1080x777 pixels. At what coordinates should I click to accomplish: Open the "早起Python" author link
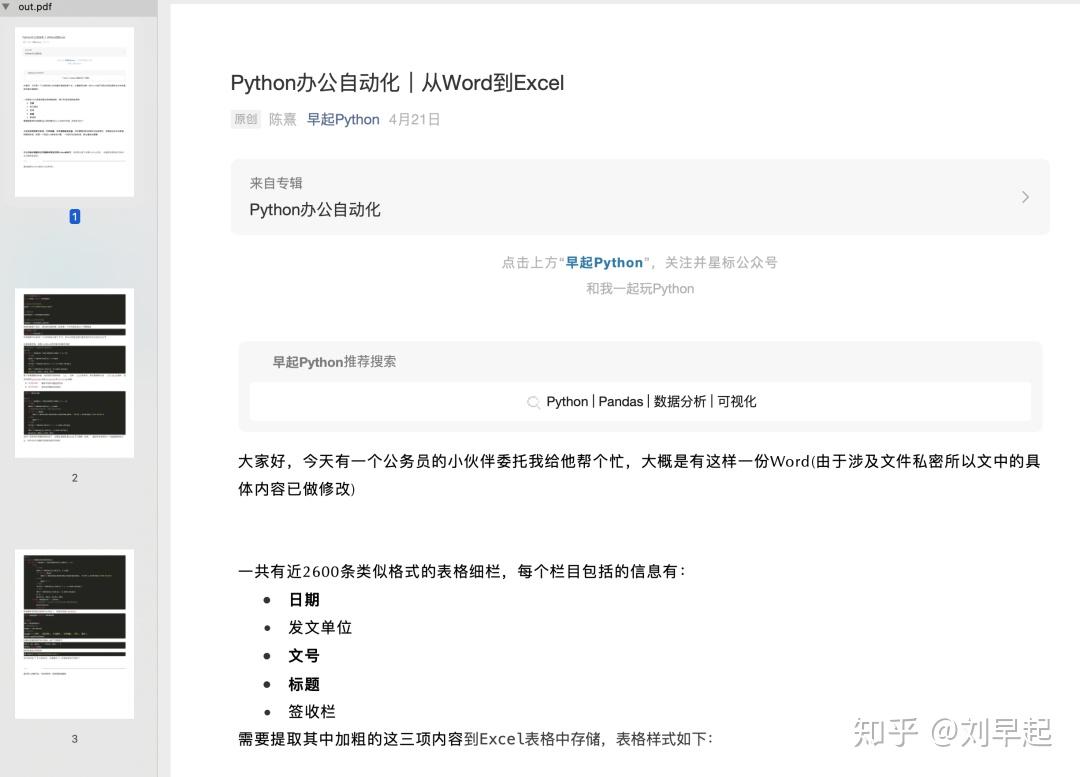pyautogui.click(x=343, y=119)
